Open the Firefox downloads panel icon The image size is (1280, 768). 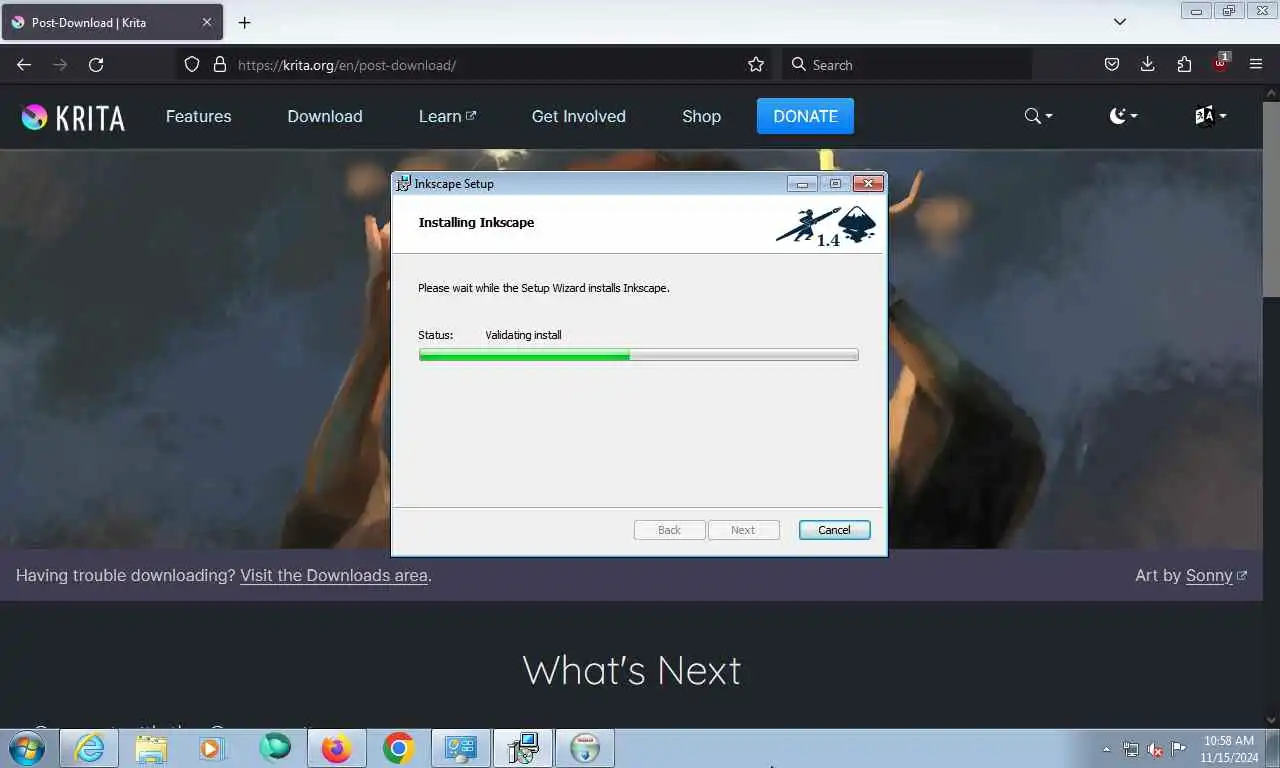(1148, 64)
